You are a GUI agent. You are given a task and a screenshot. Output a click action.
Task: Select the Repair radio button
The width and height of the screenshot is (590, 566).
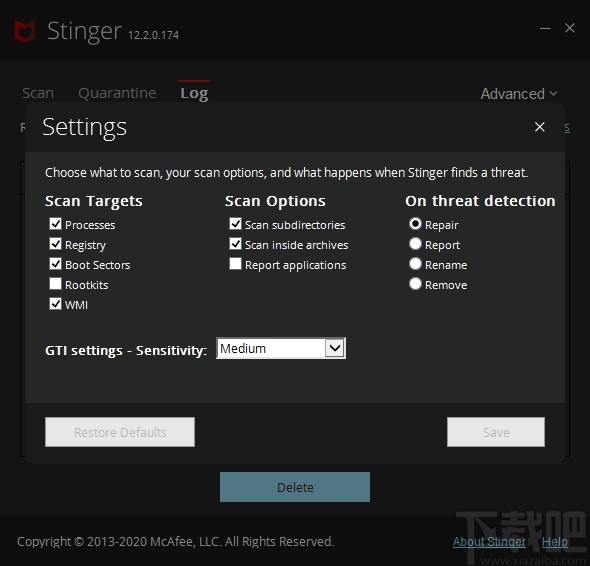tap(415, 224)
